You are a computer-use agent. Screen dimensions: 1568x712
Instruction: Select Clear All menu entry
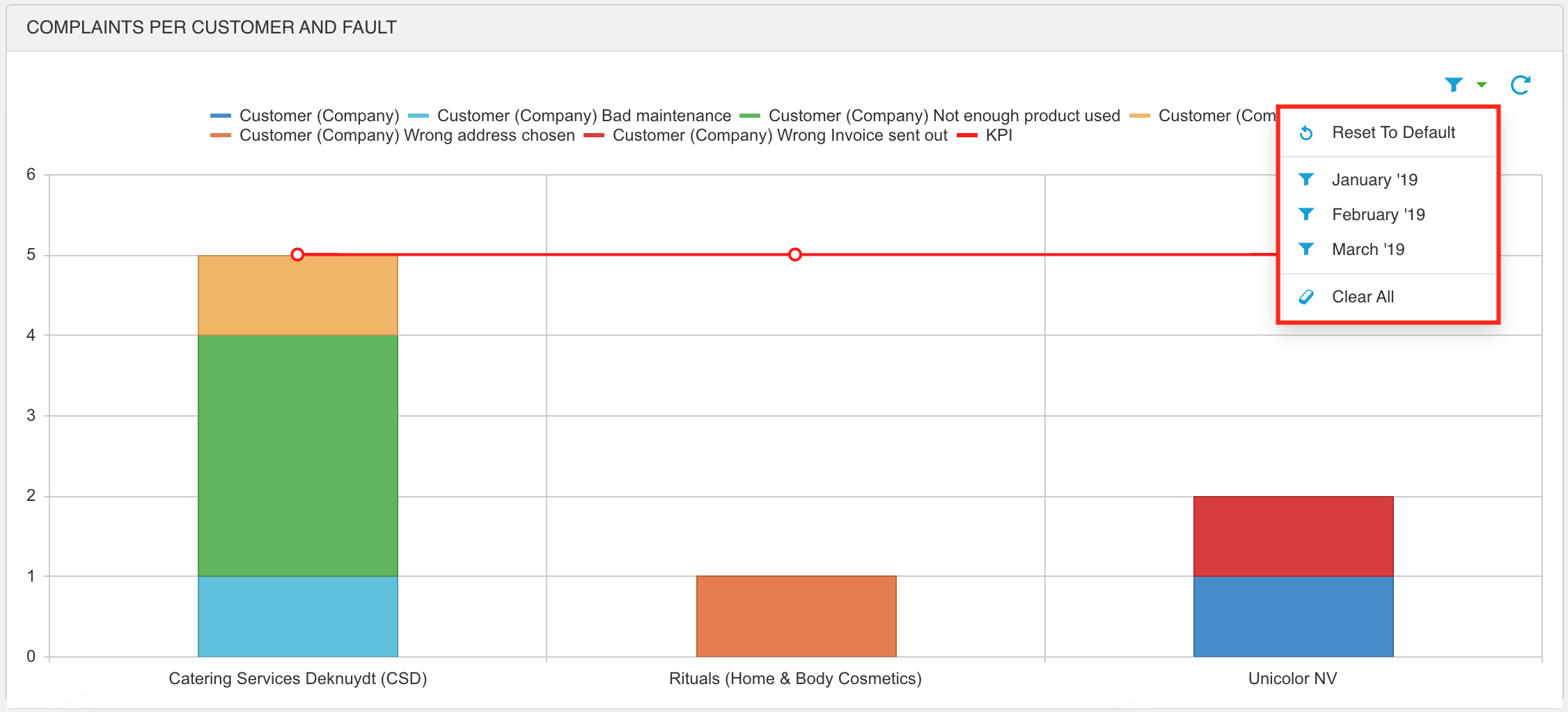click(1388, 297)
